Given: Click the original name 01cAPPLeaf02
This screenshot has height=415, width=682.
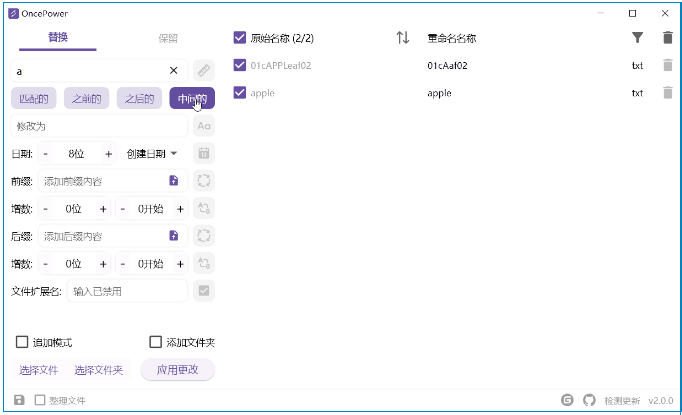Looking at the screenshot, I should pos(281,66).
